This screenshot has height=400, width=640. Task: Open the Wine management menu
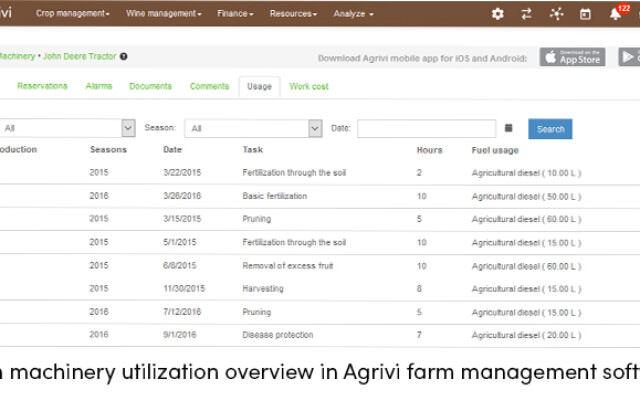[x=164, y=13]
